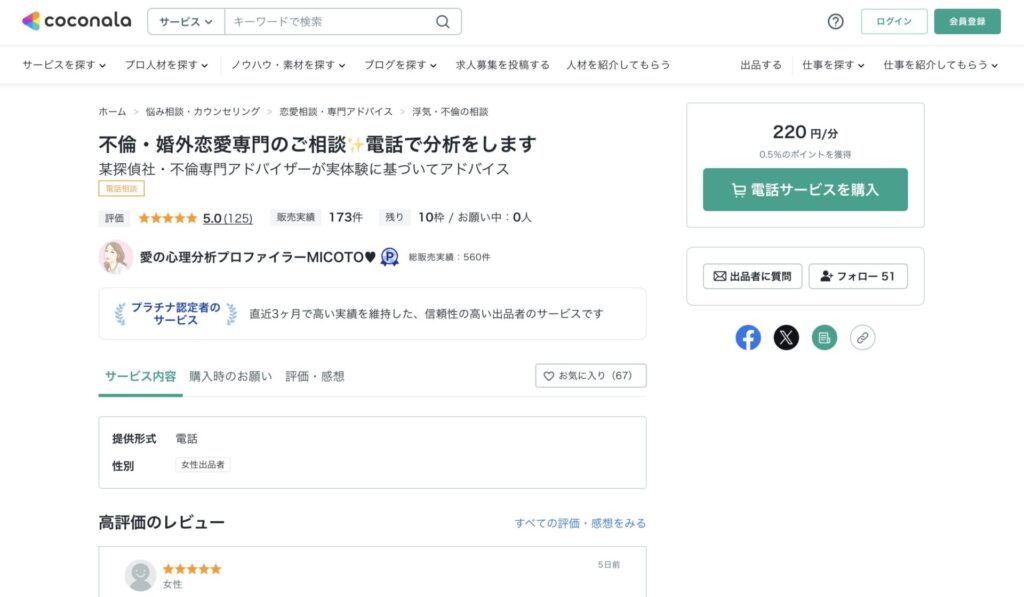Click the coconala logo
This screenshot has height=597, width=1024.
(x=75, y=19)
